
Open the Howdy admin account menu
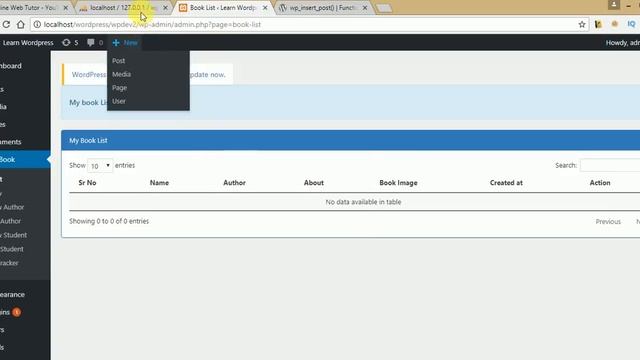click(x=622, y=42)
